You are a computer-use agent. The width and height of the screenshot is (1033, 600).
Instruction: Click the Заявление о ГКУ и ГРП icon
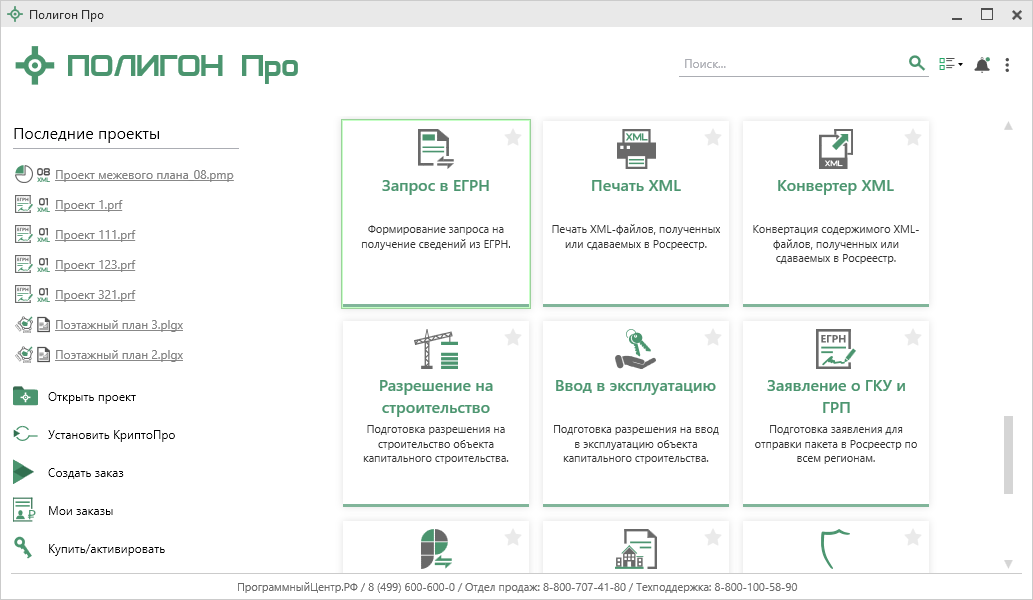pos(835,349)
